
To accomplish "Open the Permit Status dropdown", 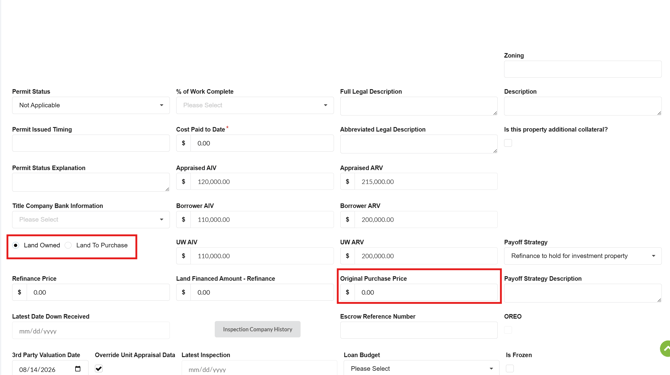I will tap(91, 105).
